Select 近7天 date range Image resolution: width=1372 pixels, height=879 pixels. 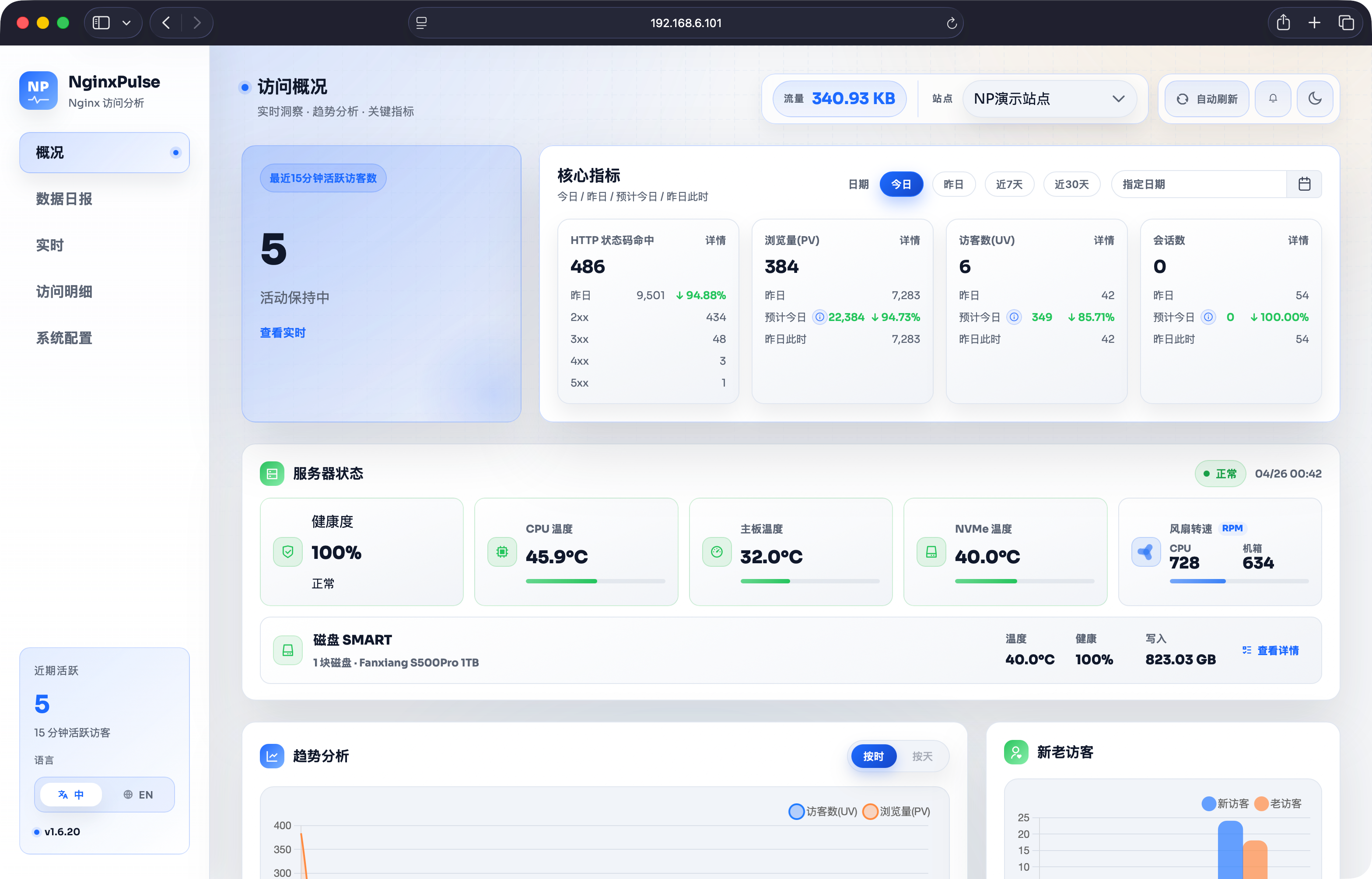pyautogui.click(x=1009, y=185)
